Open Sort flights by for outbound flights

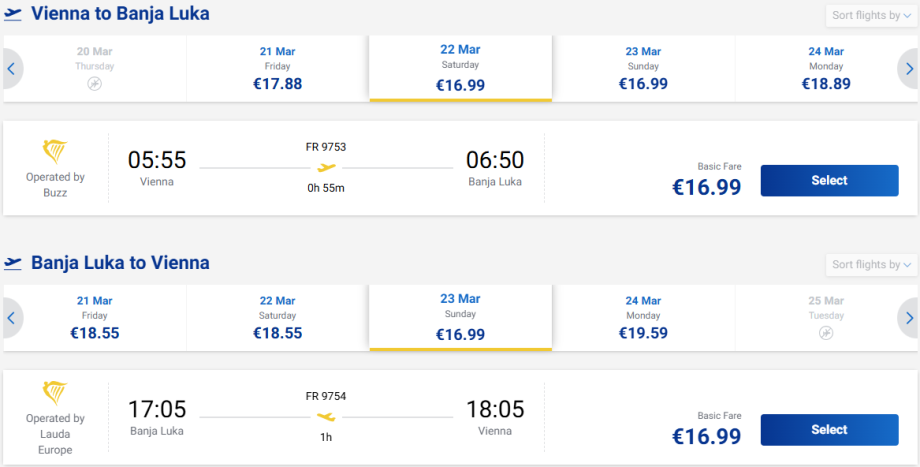click(x=871, y=15)
